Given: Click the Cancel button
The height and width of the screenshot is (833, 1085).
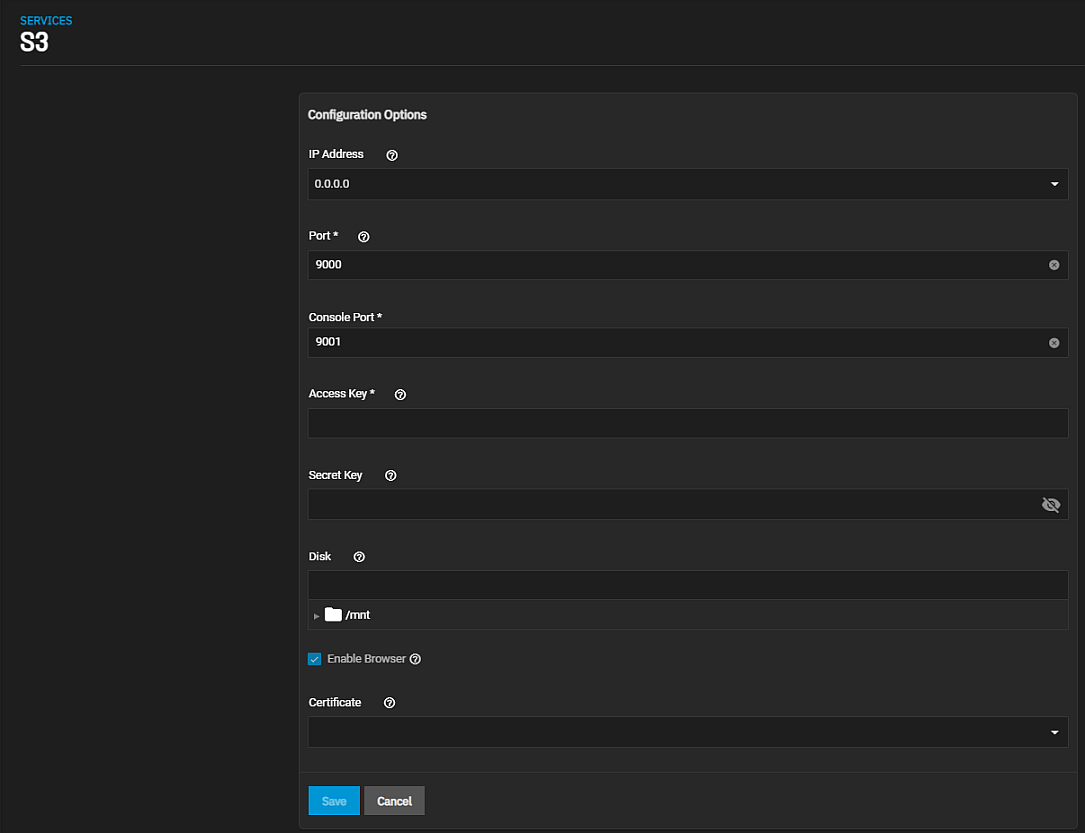Looking at the screenshot, I should [394, 800].
